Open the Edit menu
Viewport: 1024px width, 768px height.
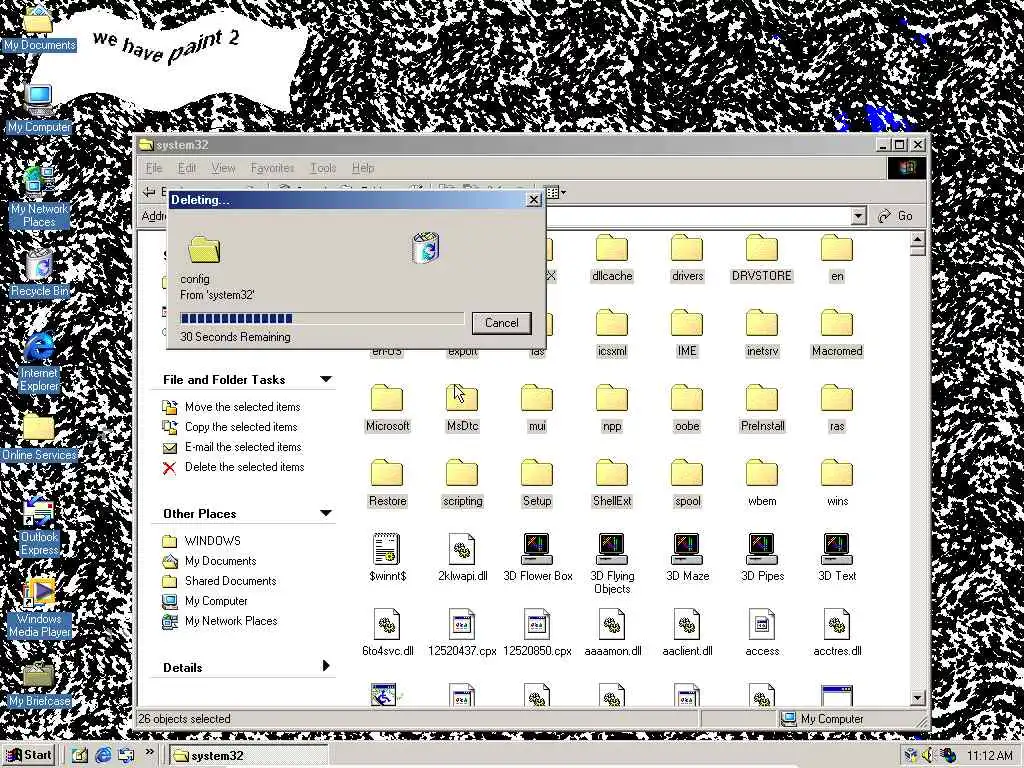pyautogui.click(x=187, y=168)
